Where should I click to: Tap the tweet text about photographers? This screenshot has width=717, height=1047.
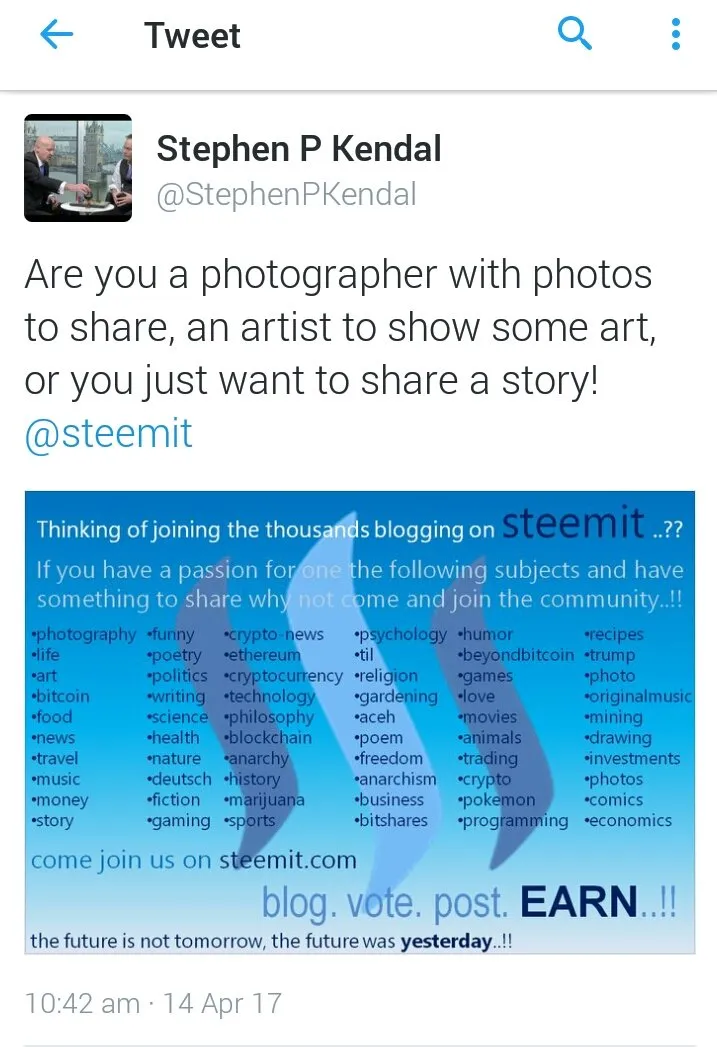pos(340,327)
